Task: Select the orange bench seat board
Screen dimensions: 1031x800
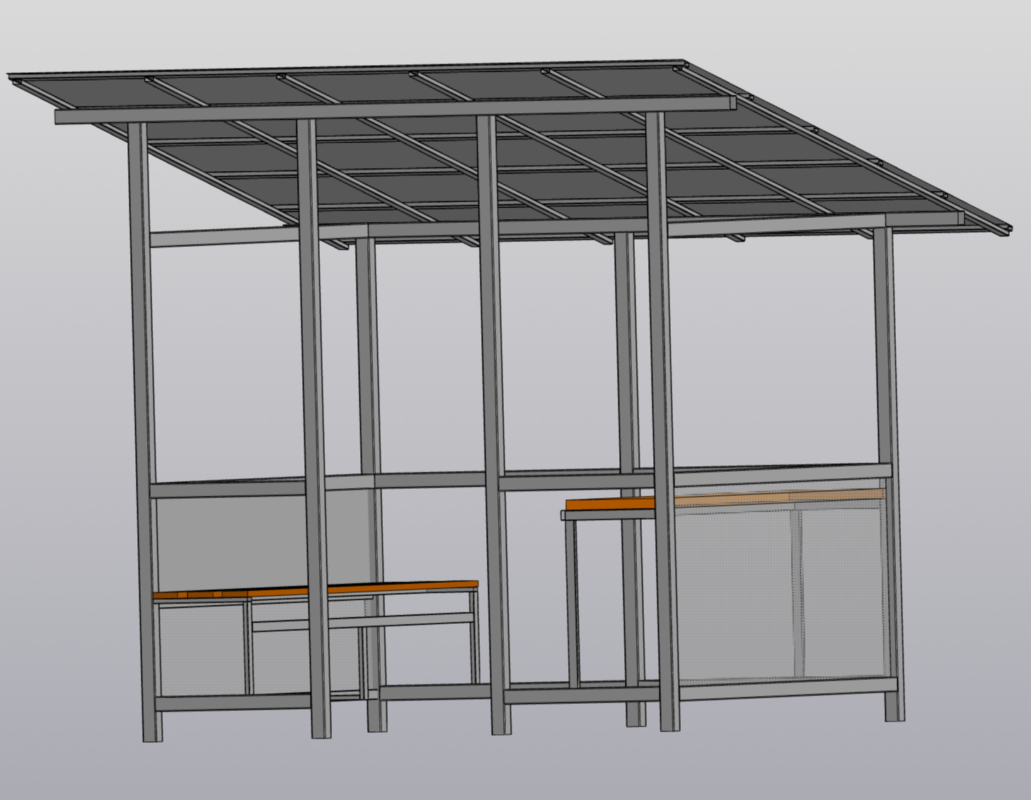Action: 316,590
